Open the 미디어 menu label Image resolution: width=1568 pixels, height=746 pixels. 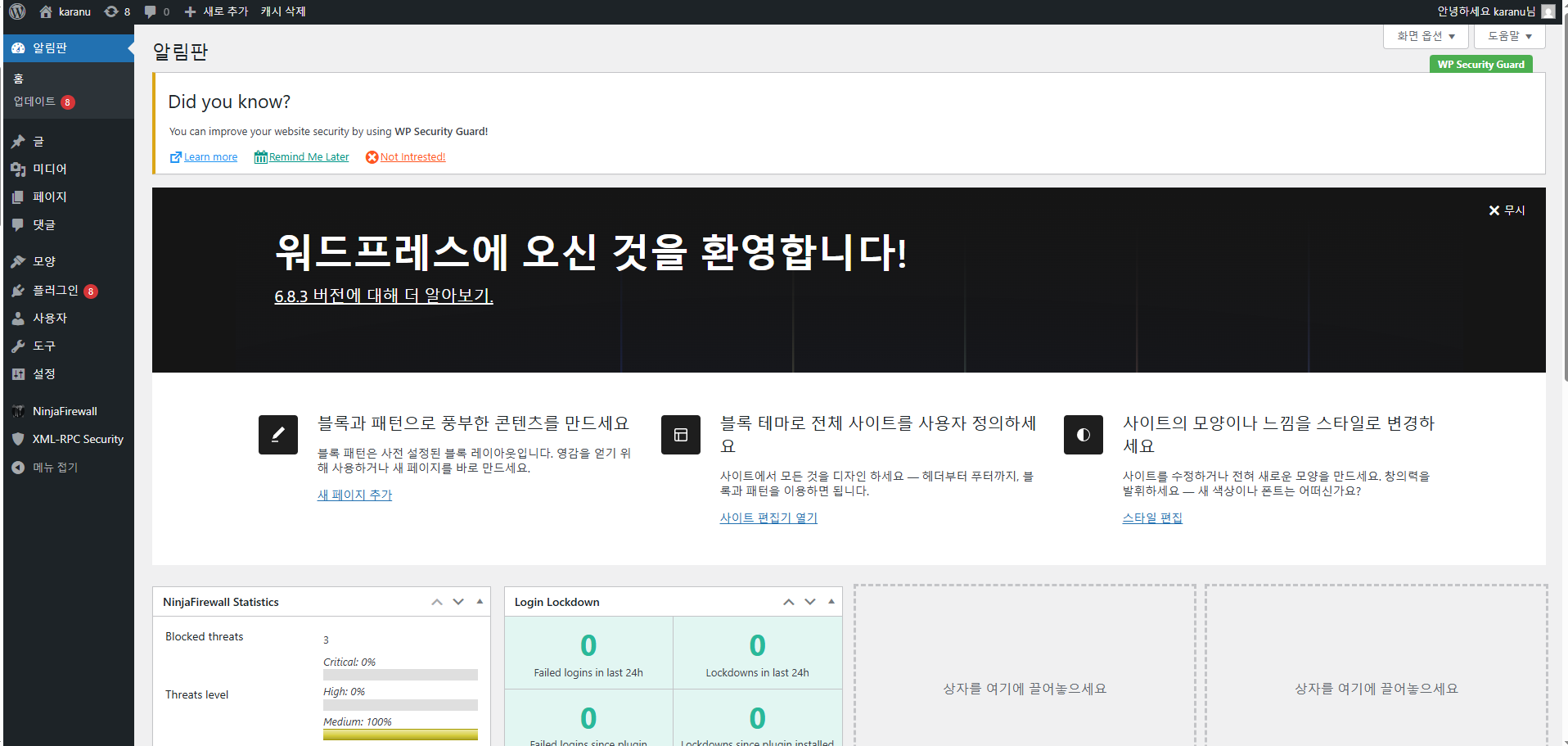click(50, 170)
